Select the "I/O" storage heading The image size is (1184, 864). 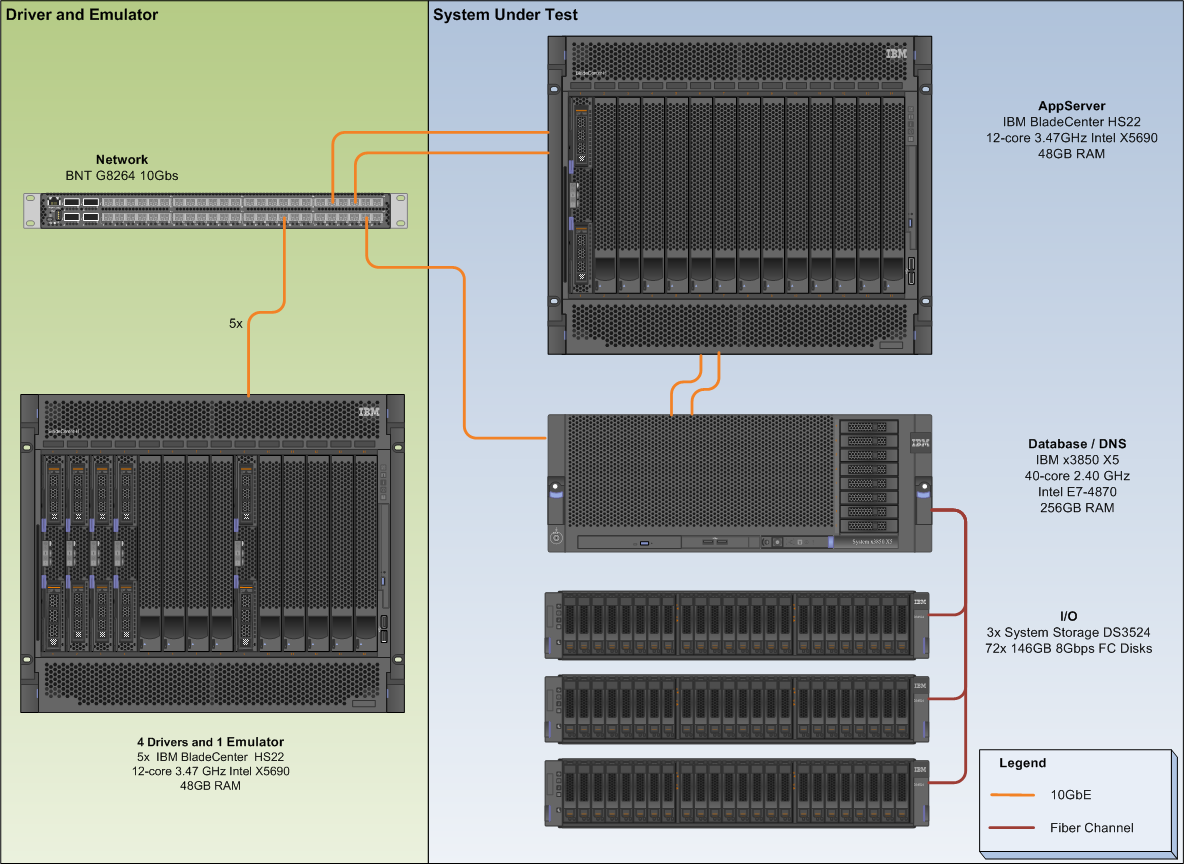click(x=1069, y=616)
